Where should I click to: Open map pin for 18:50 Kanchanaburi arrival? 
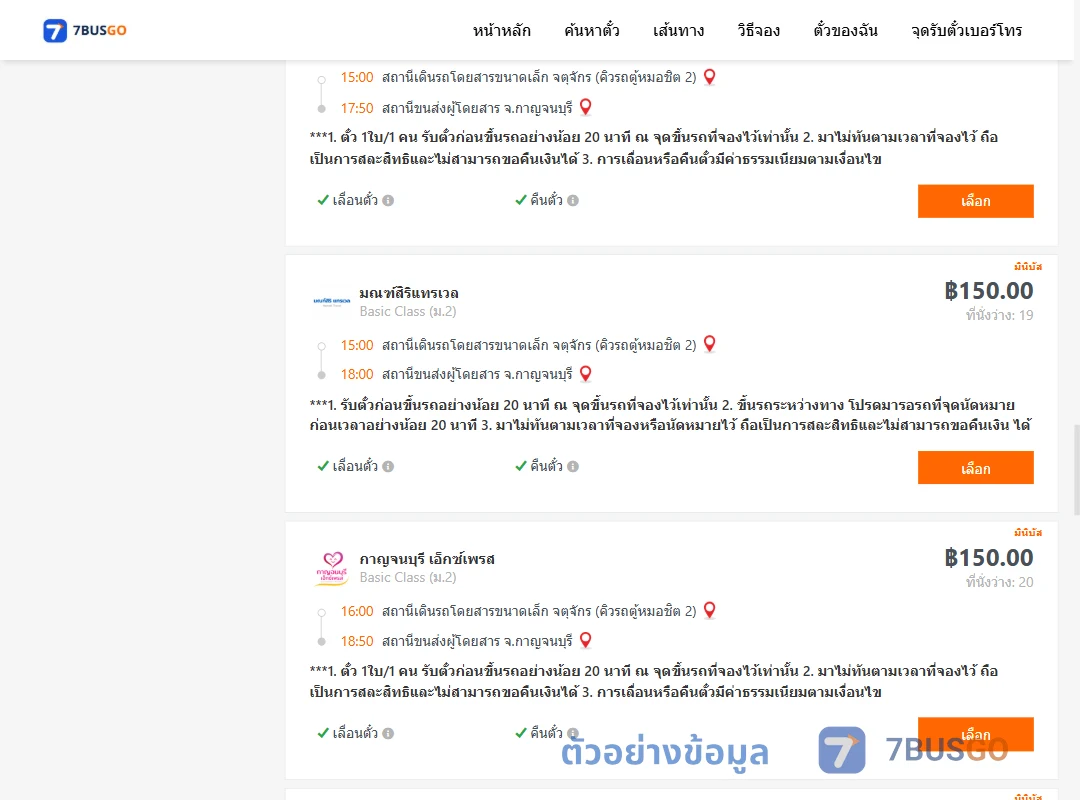[585, 640]
